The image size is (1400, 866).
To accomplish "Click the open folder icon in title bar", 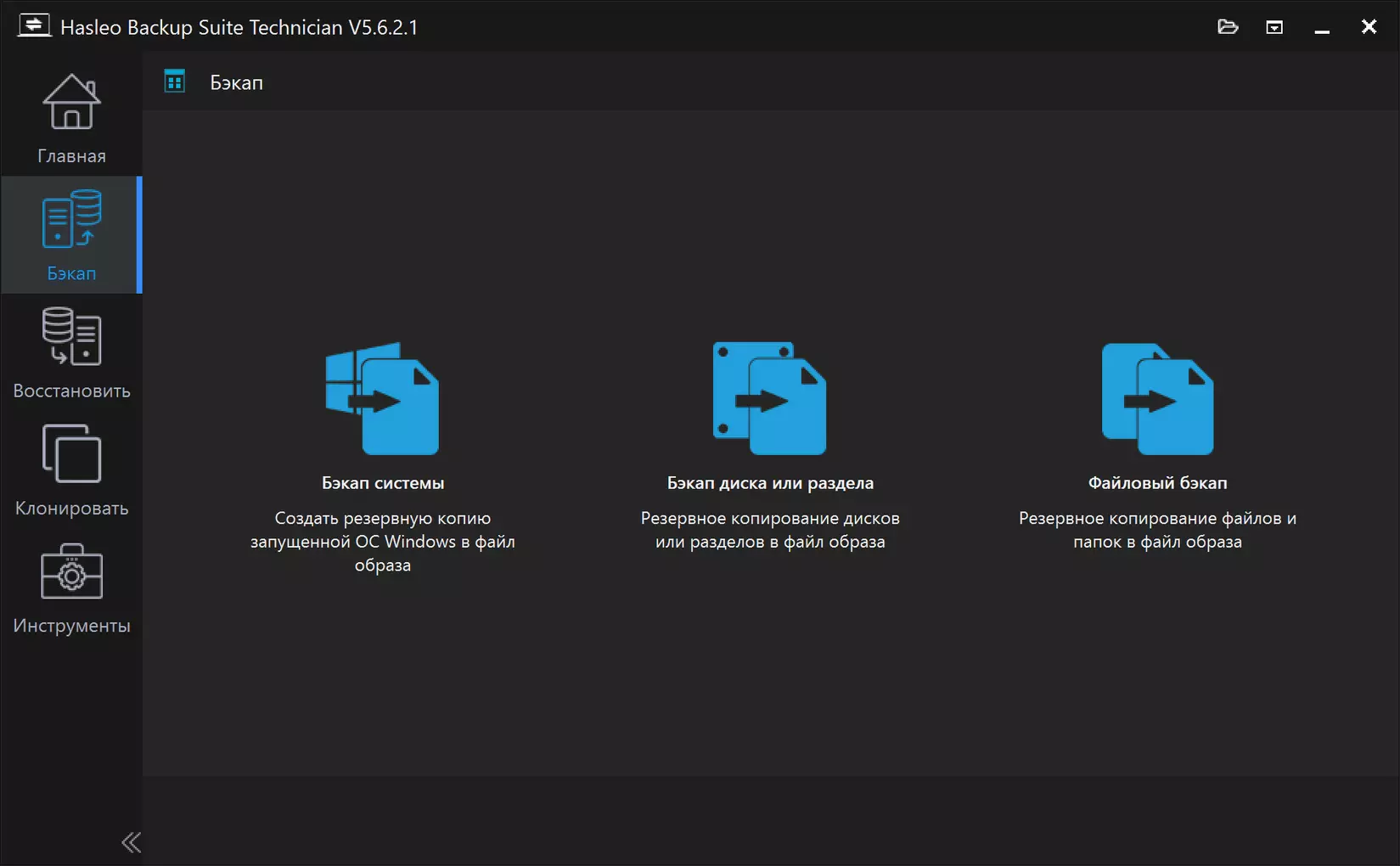I will [1228, 27].
